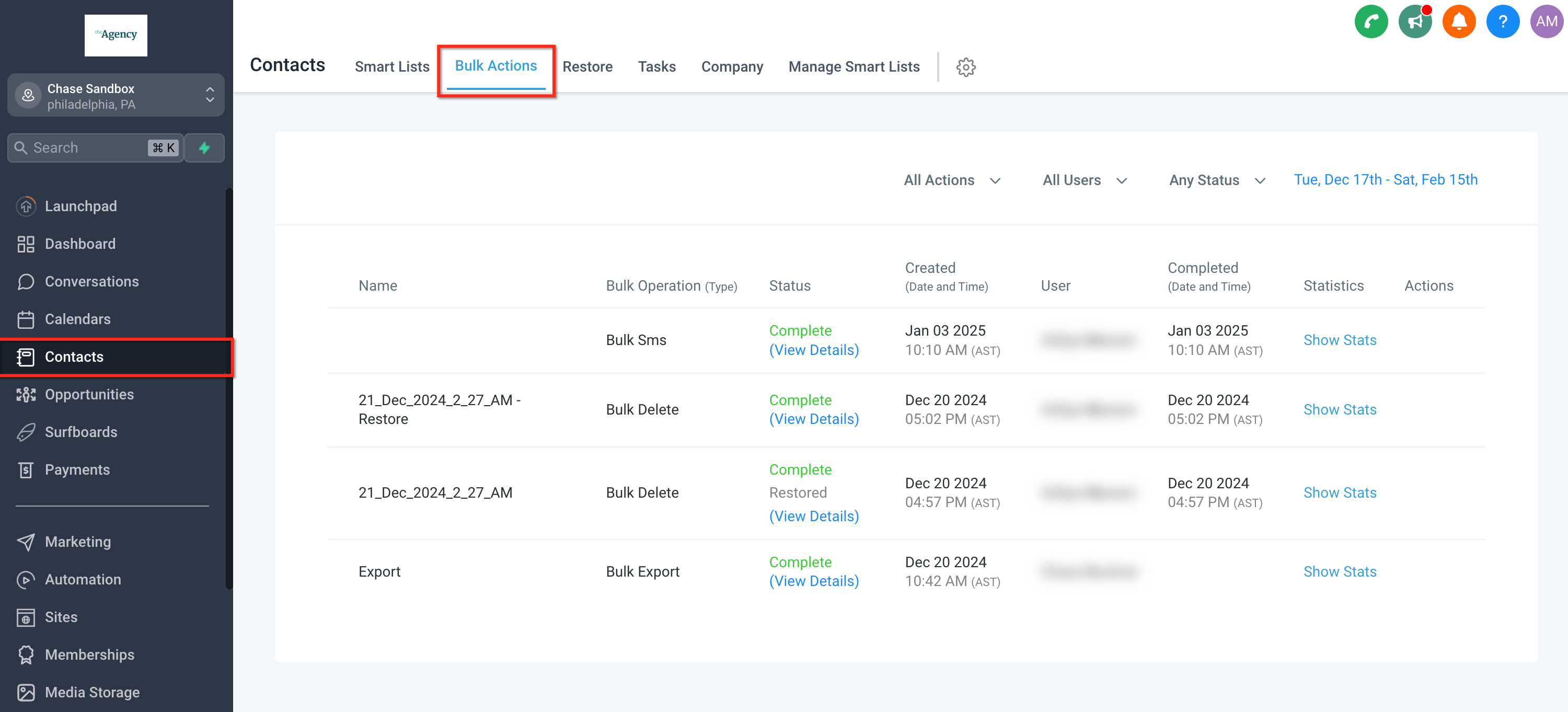
Task: Go to Opportunities in the sidebar
Action: pos(89,394)
